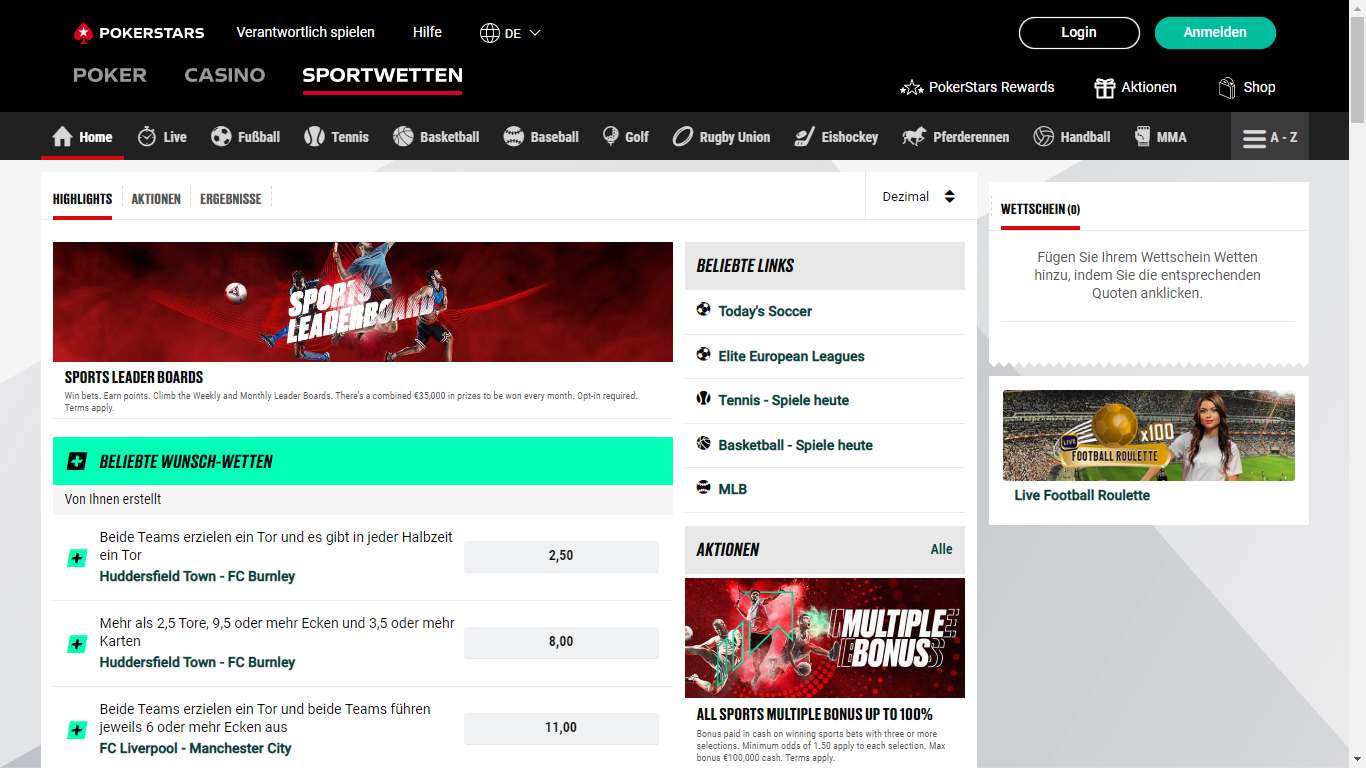The width and height of the screenshot is (1366, 768).
Task: Select the MMA glove icon
Action: [1143, 136]
